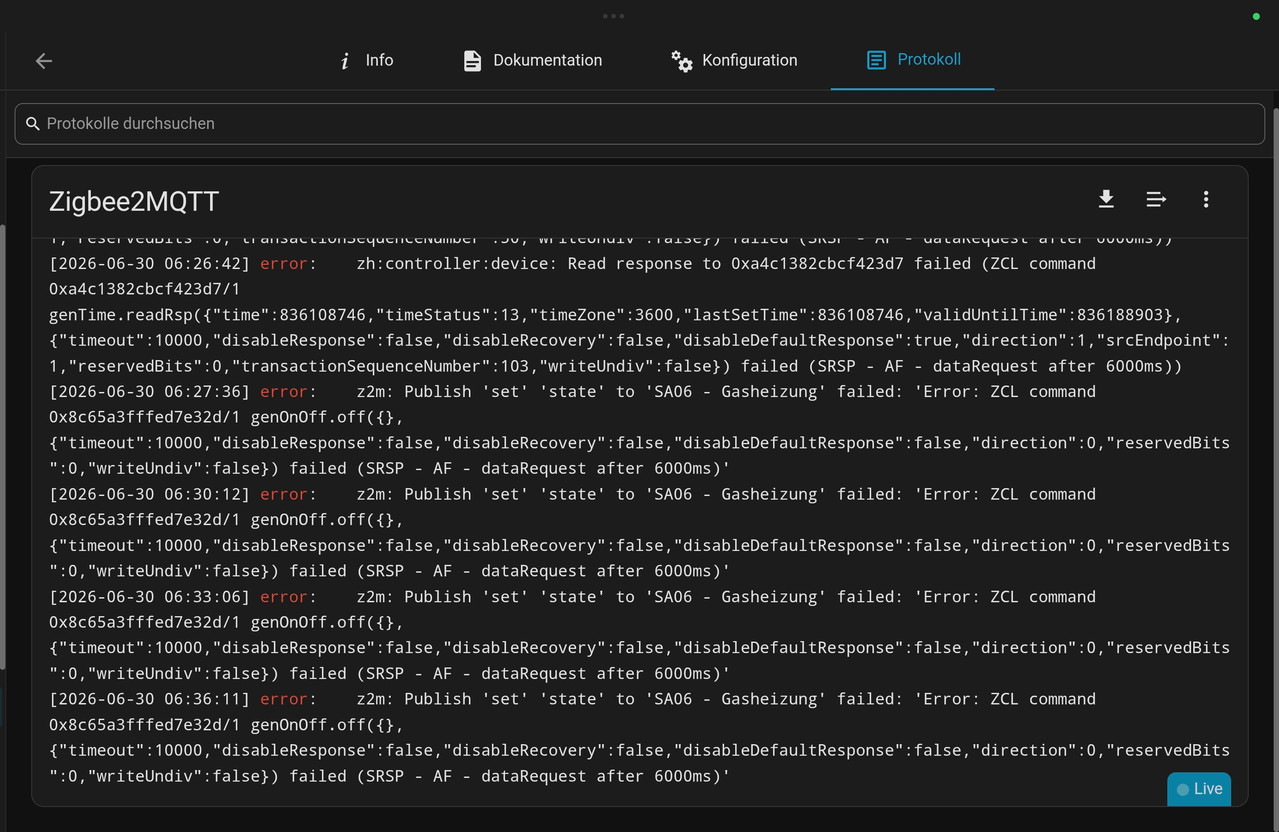This screenshot has width=1279, height=832.
Task: Click timestamp [2026-06-30 06:27:36]
Action: pyautogui.click(x=150, y=392)
